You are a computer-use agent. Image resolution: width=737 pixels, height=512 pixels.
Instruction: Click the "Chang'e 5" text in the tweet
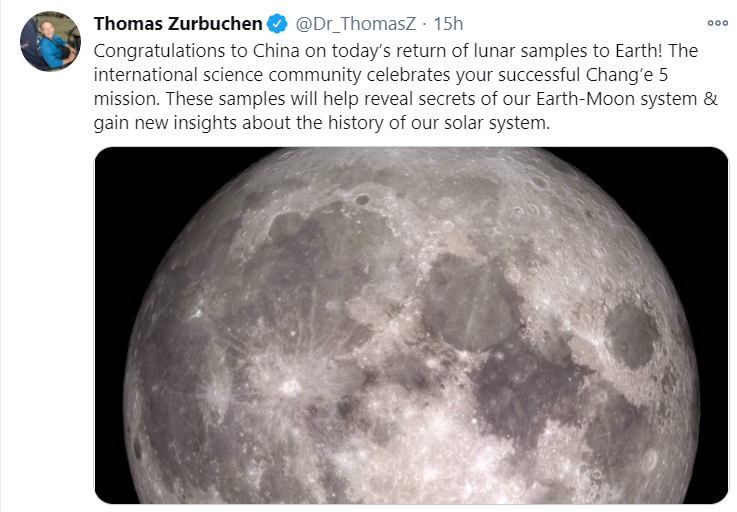point(627,75)
